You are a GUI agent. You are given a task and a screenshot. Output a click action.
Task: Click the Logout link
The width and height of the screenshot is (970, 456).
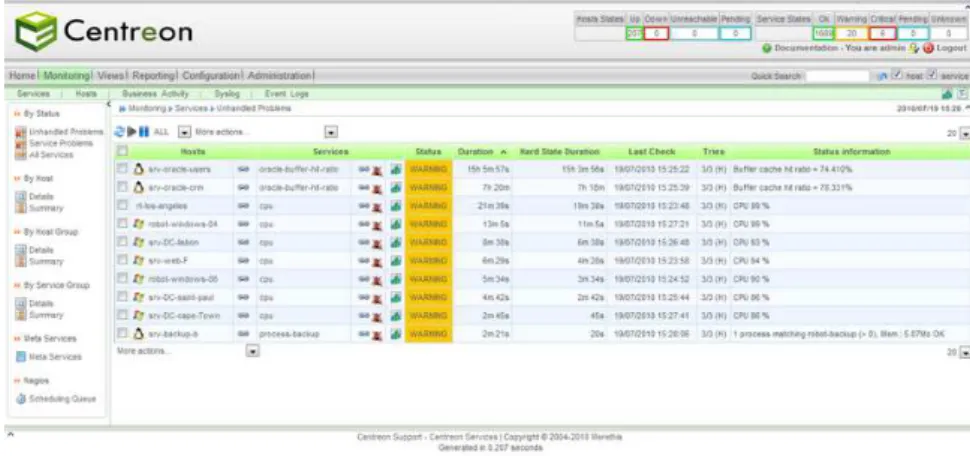951,48
